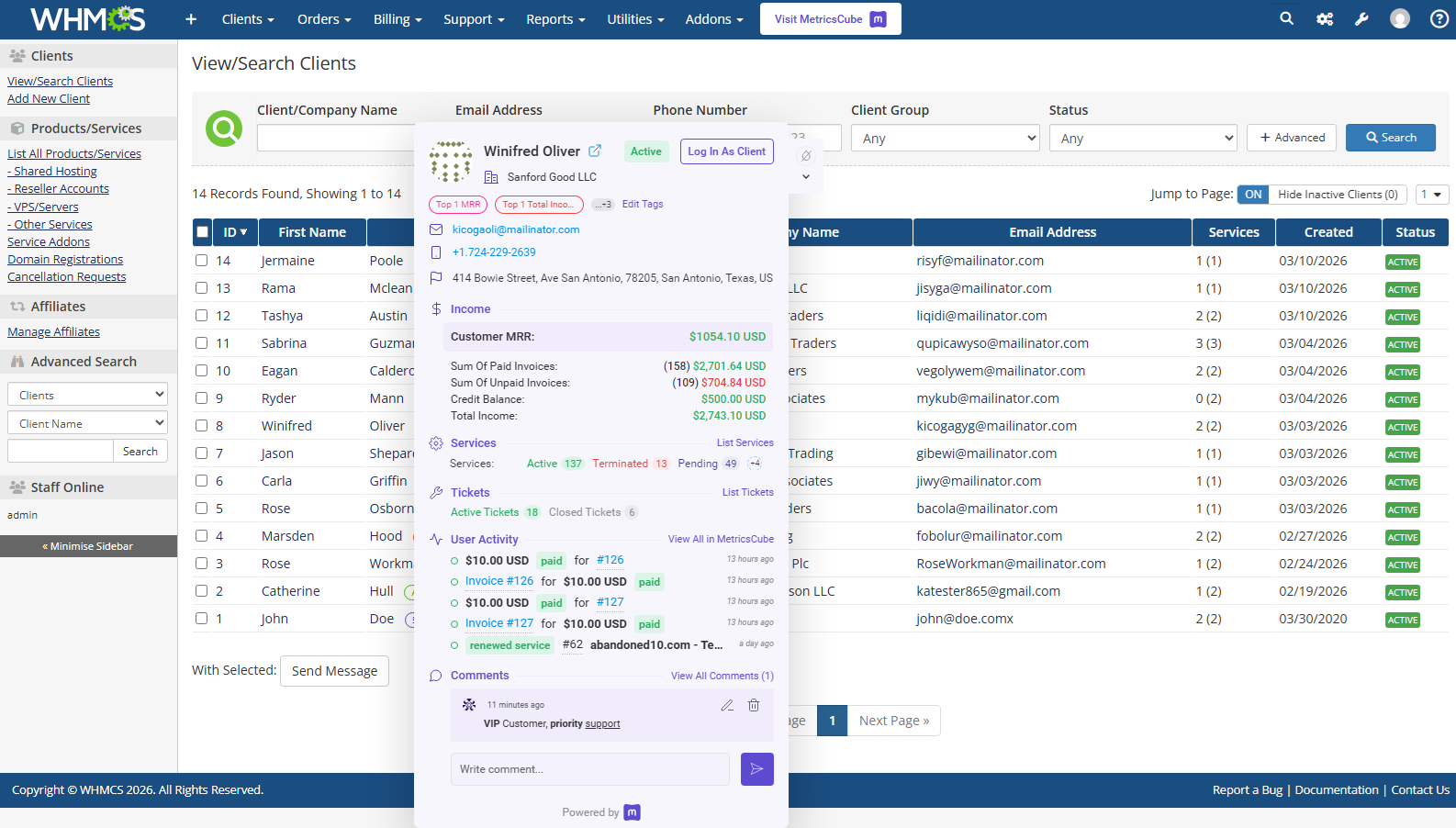Click the phone icon in popup

coord(436,252)
